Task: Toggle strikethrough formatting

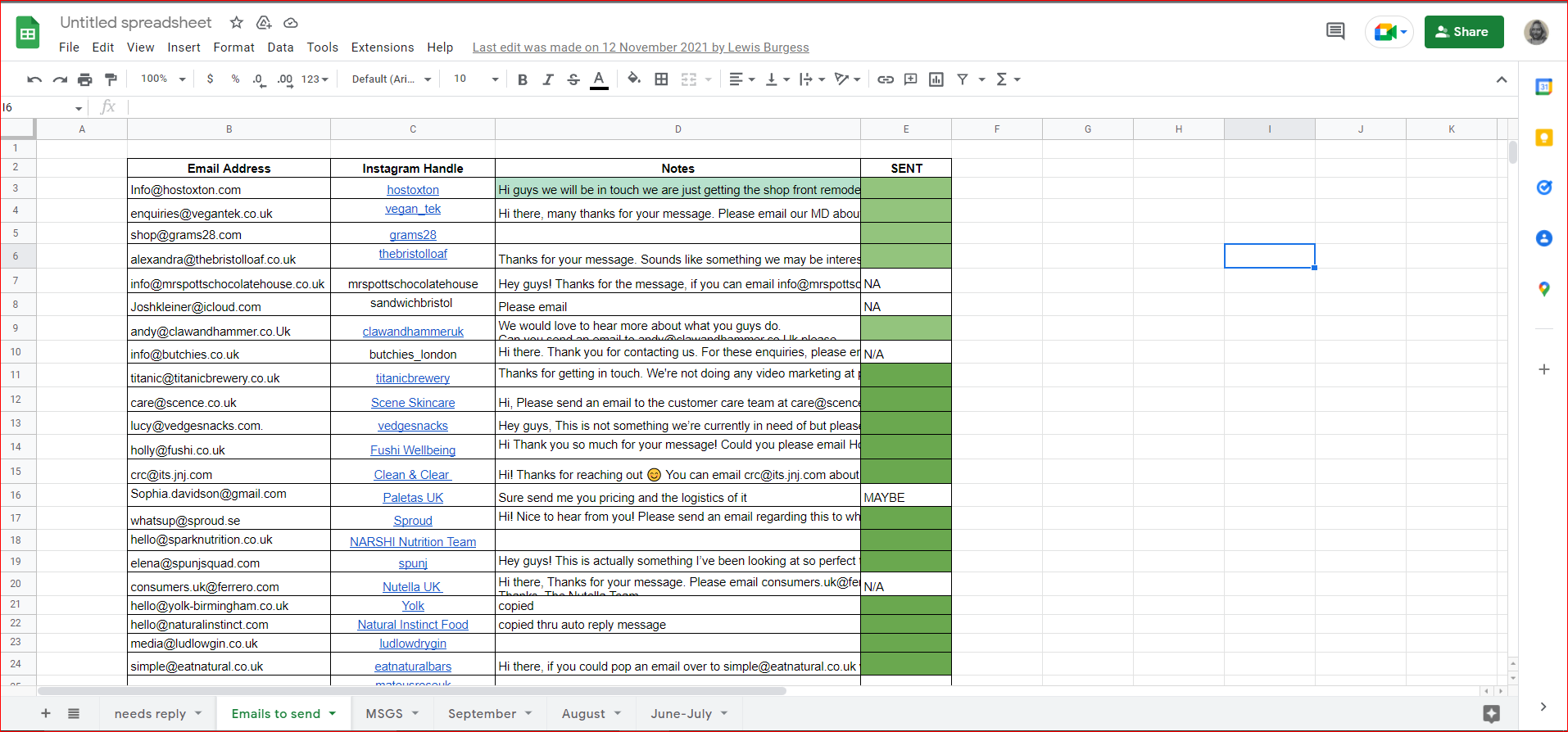Action: (573, 79)
